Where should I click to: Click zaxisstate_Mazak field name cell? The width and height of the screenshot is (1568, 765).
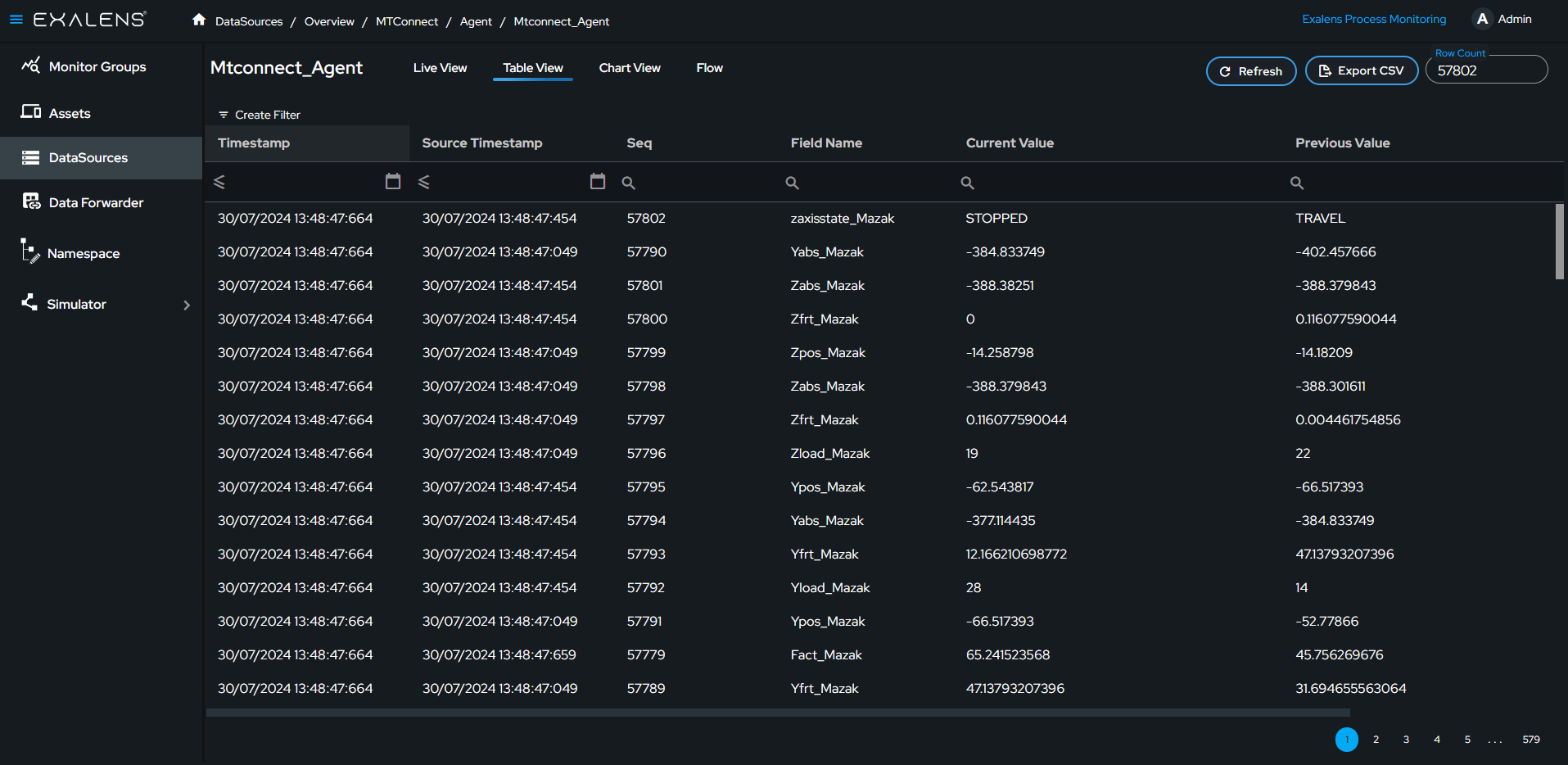pyautogui.click(x=842, y=219)
